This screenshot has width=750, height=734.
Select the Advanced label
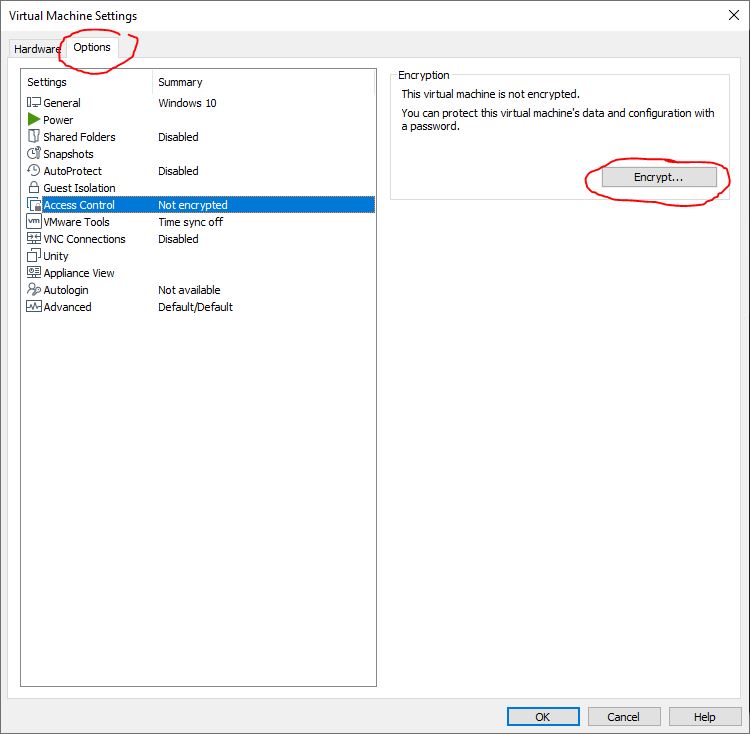(x=67, y=307)
